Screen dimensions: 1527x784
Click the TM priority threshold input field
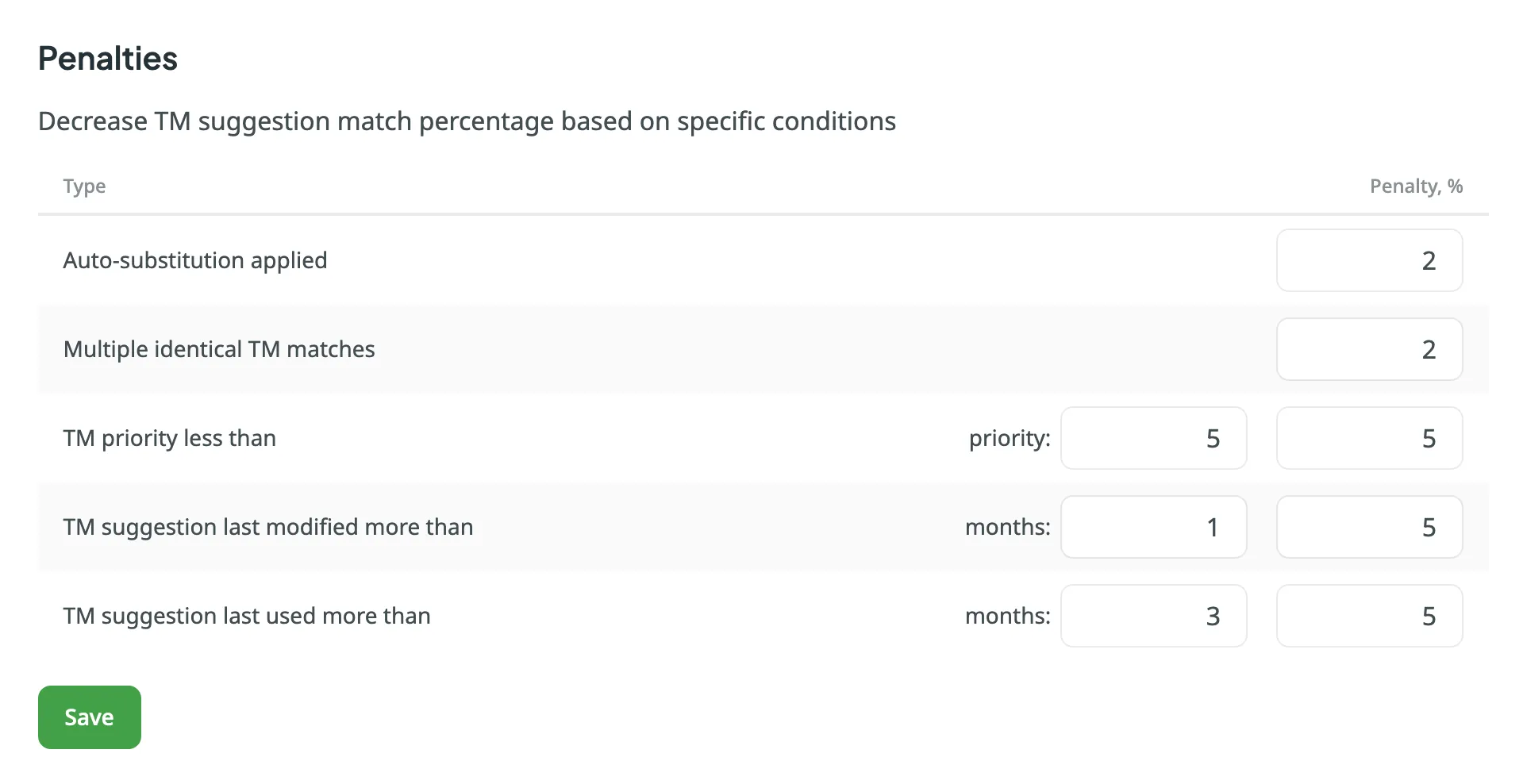click(x=1153, y=438)
